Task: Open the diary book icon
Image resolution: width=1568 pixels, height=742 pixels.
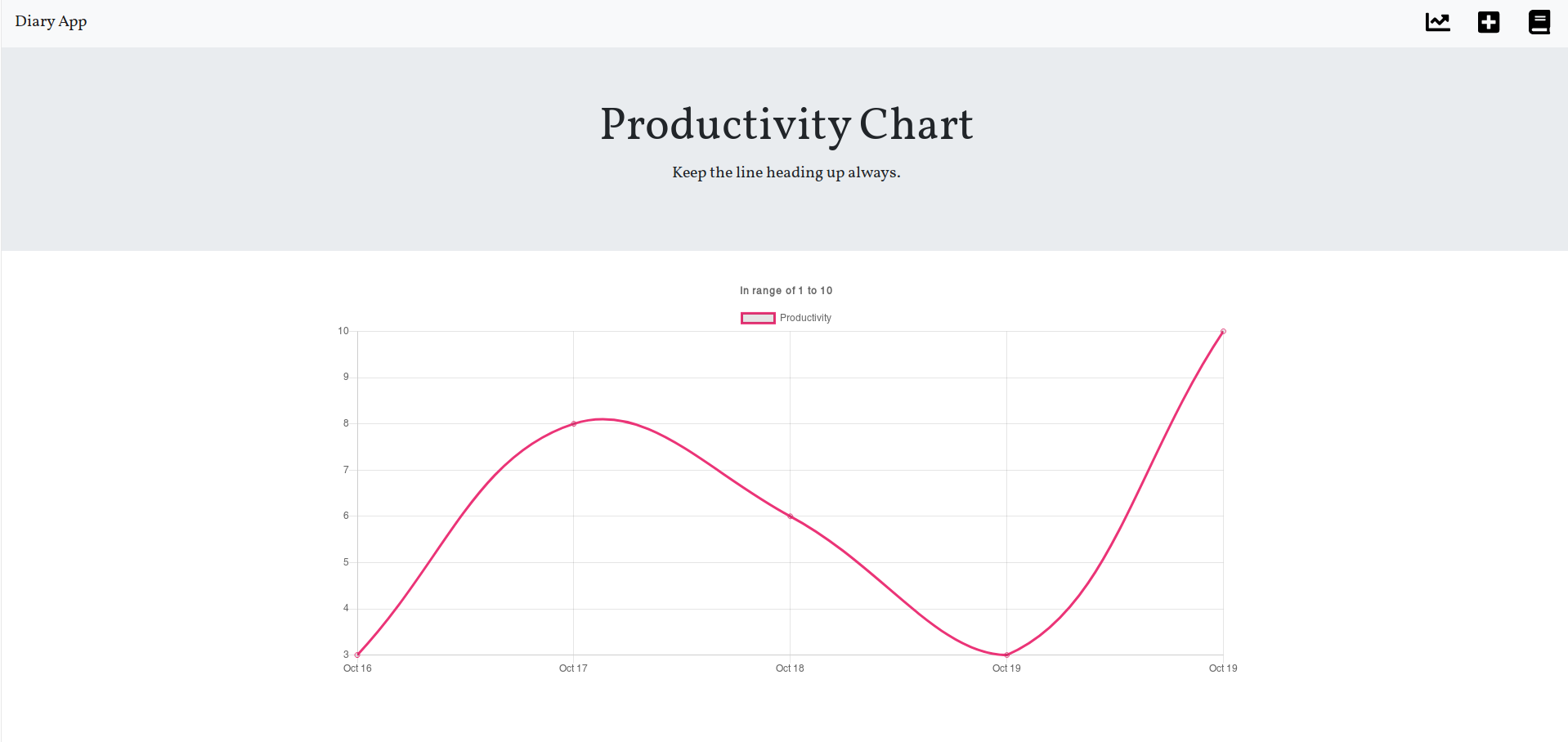Action: pos(1539,22)
